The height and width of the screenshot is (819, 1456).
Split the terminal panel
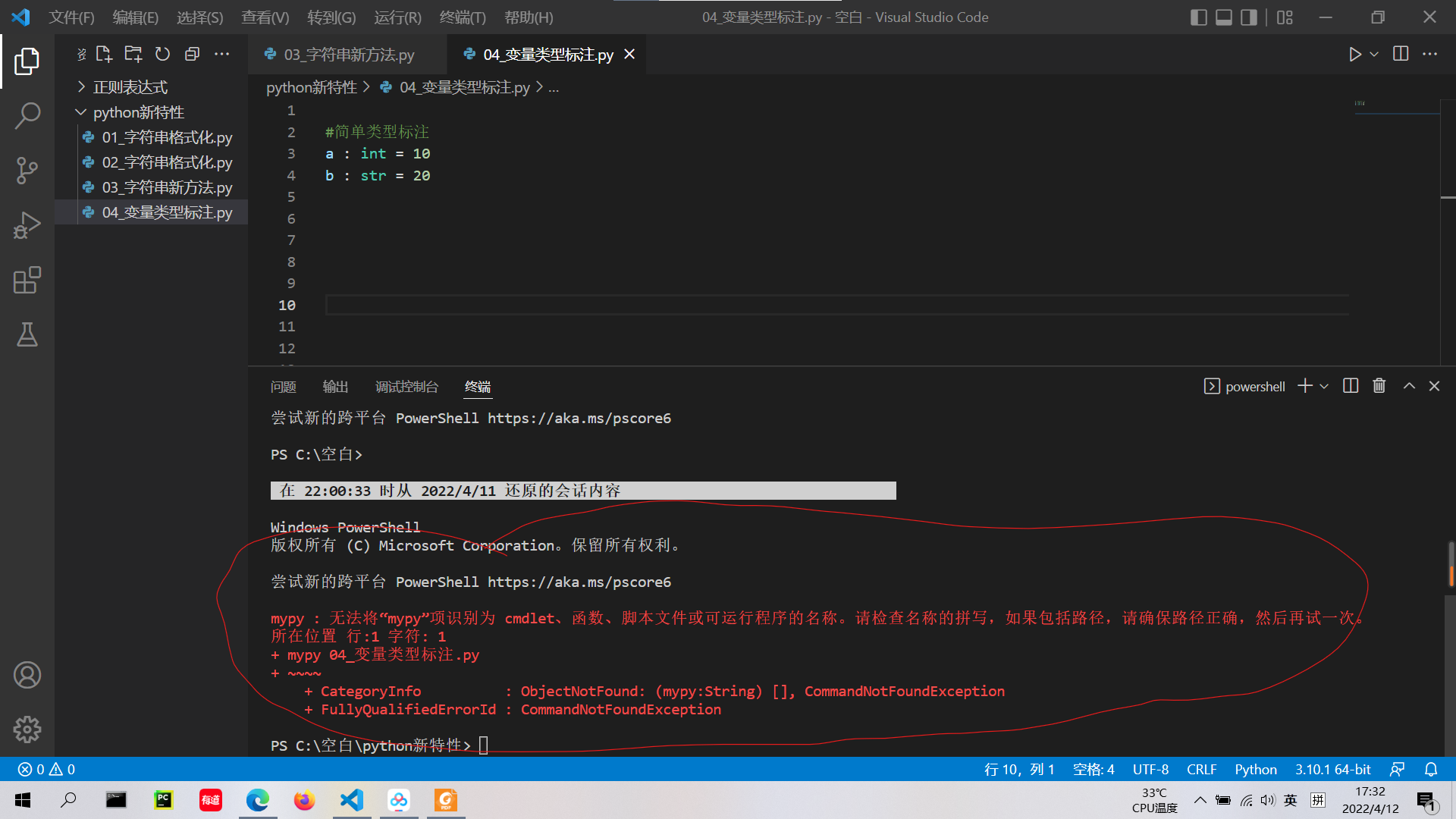tap(1351, 386)
